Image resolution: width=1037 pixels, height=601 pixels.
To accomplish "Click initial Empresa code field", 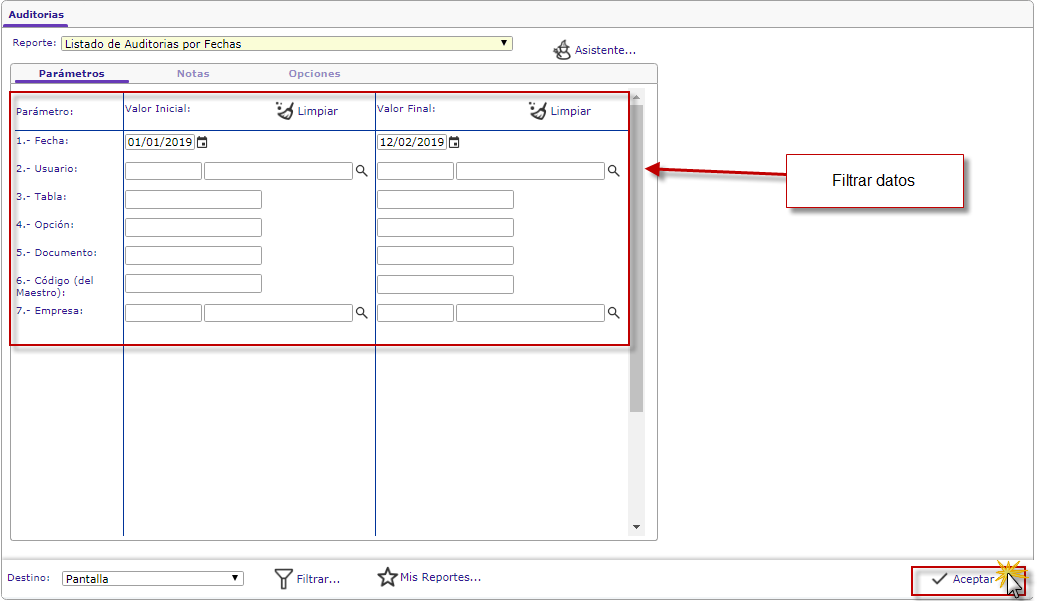I will 163,313.
